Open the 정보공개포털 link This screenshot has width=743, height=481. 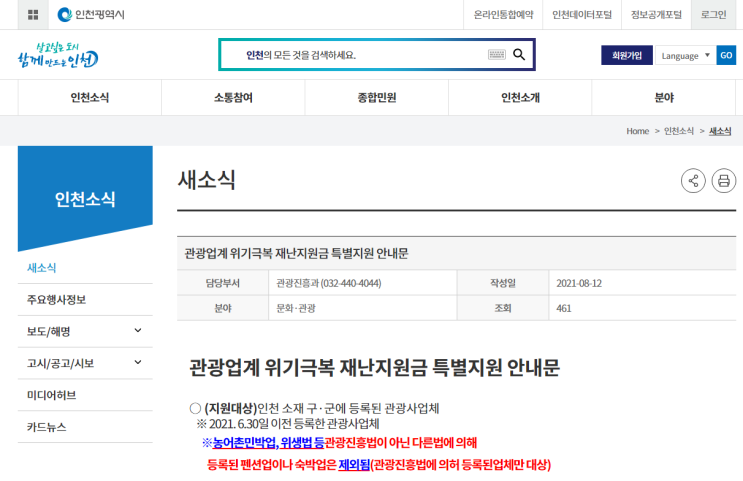tap(656, 15)
